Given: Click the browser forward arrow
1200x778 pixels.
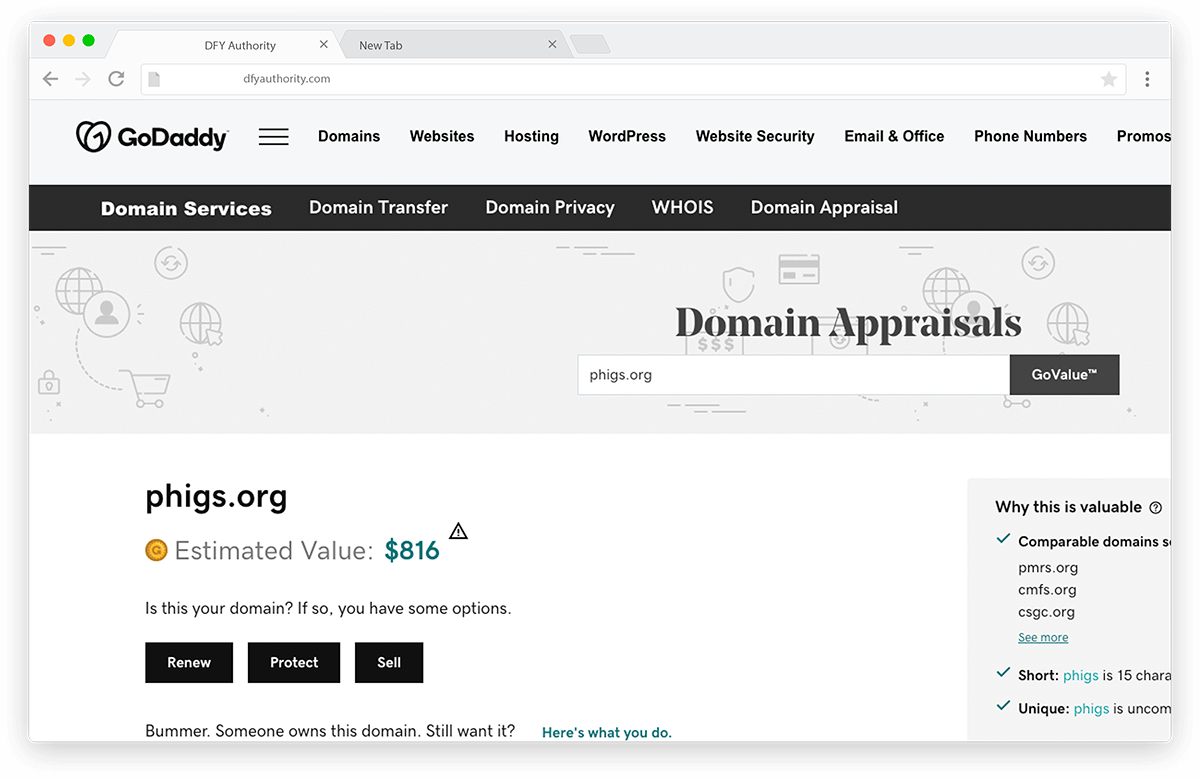Looking at the screenshot, I should point(83,79).
